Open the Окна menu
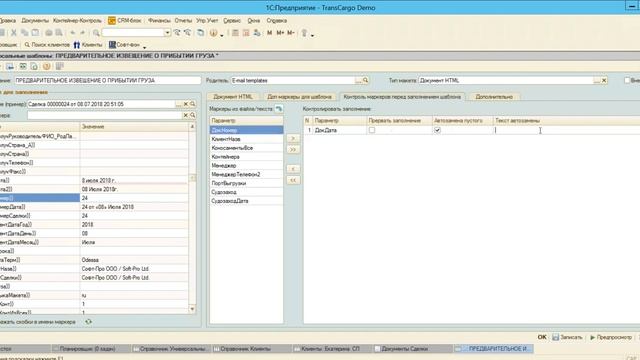Viewport: 640px width, 360px height. (x=253, y=20)
